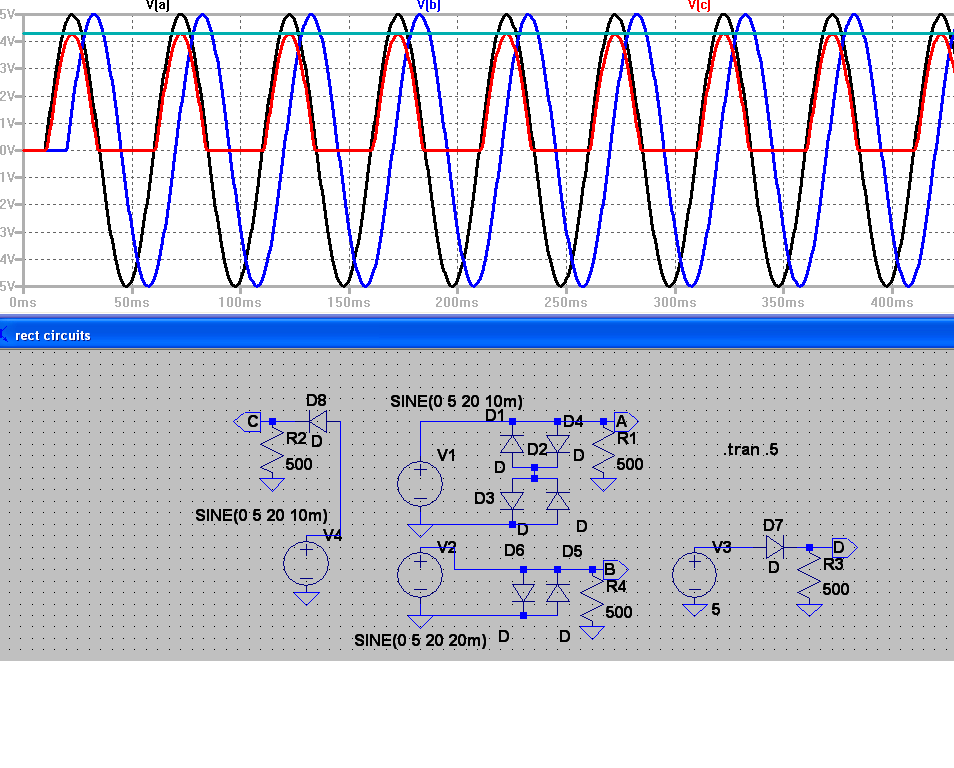Click the V3 source value 5

click(x=716, y=609)
